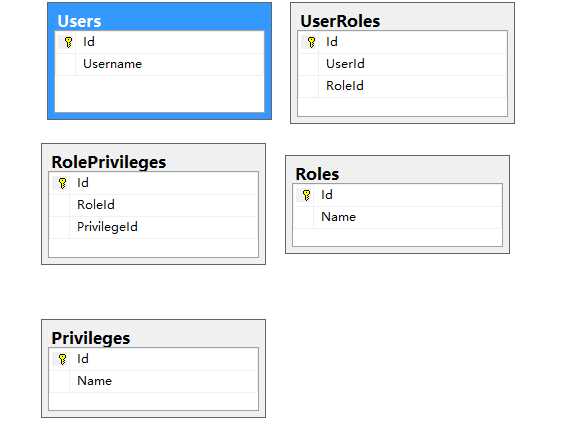Select the Name column in Privileges table
Image resolution: width=575 pixels, height=439 pixels.
coord(153,381)
